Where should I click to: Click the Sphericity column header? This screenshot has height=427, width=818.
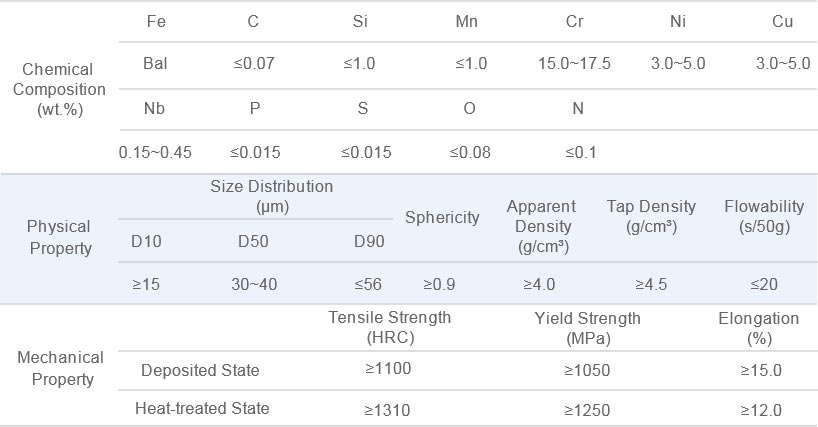pyautogui.click(x=442, y=217)
